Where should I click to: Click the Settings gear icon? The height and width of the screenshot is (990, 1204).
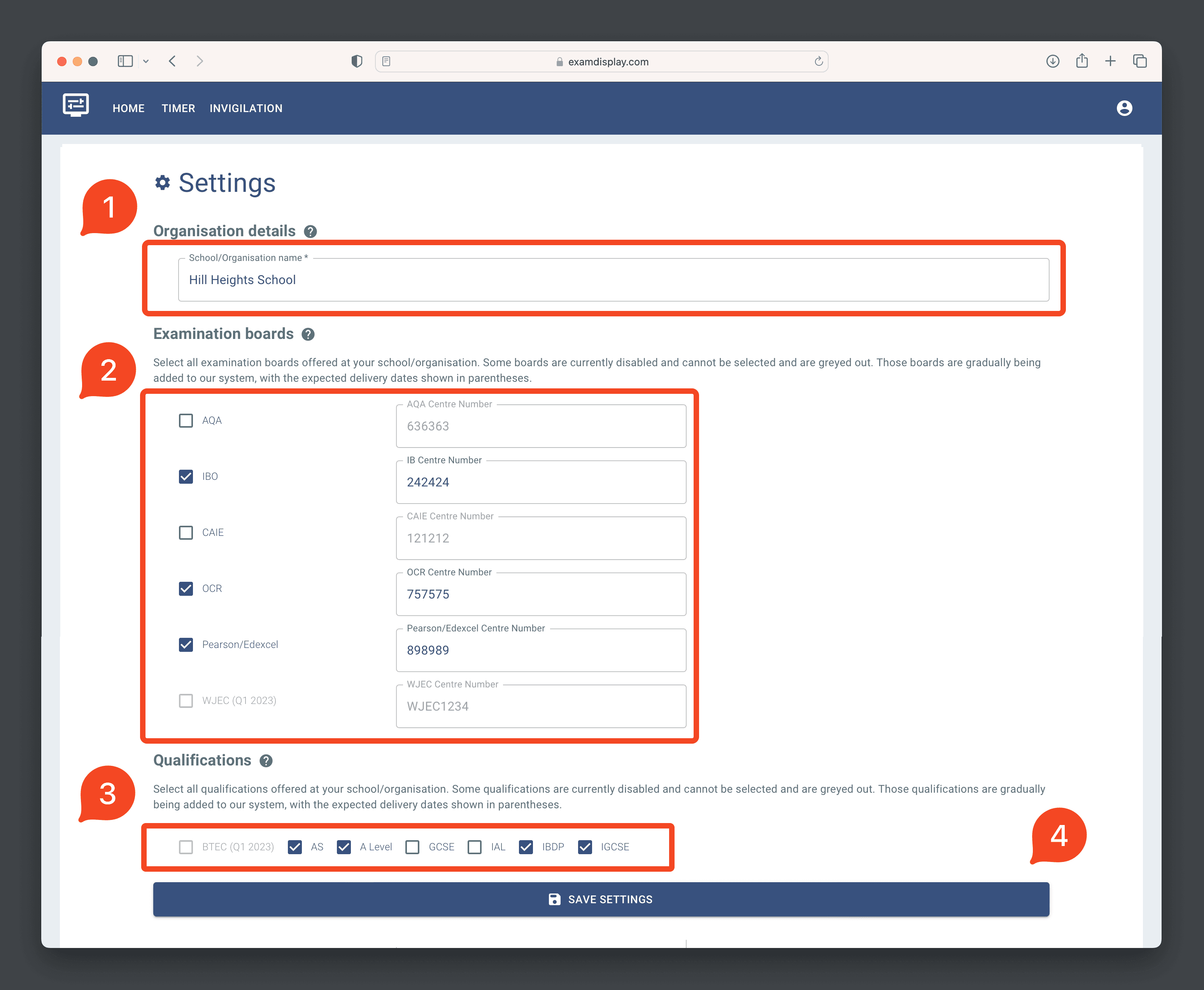tap(163, 183)
